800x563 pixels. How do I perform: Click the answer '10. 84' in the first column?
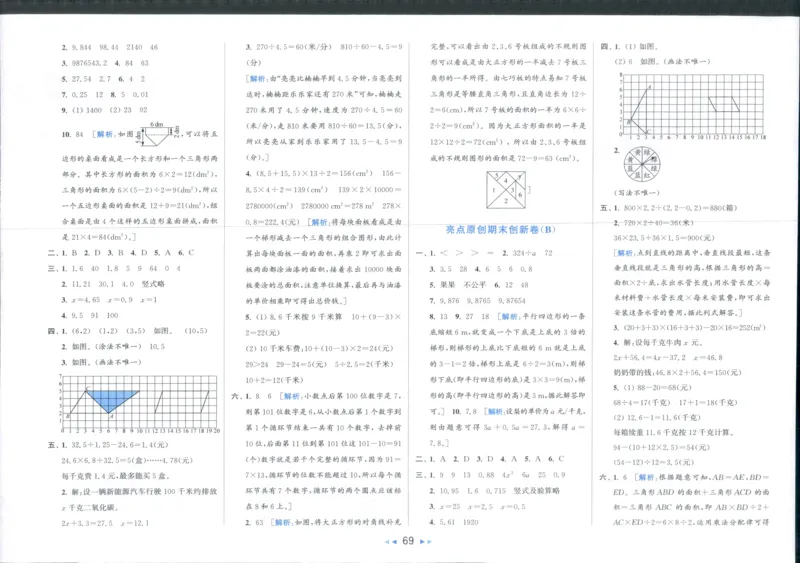pyautogui.click(x=72, y=135)
